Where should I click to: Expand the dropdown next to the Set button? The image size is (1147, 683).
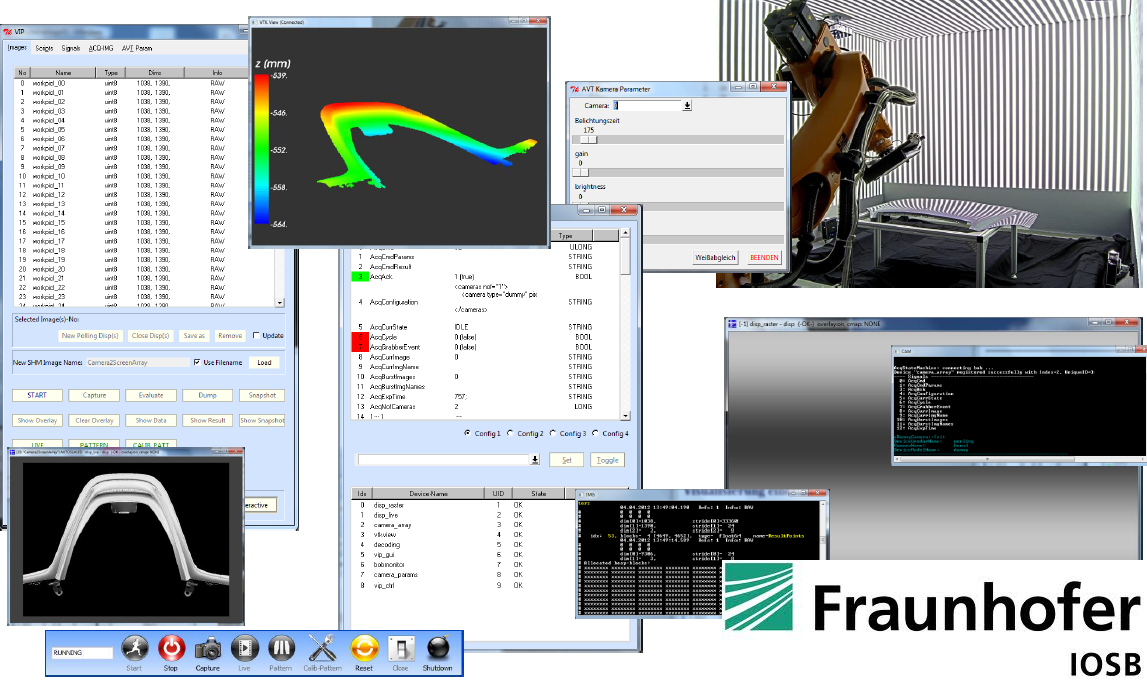click(534, 459)
